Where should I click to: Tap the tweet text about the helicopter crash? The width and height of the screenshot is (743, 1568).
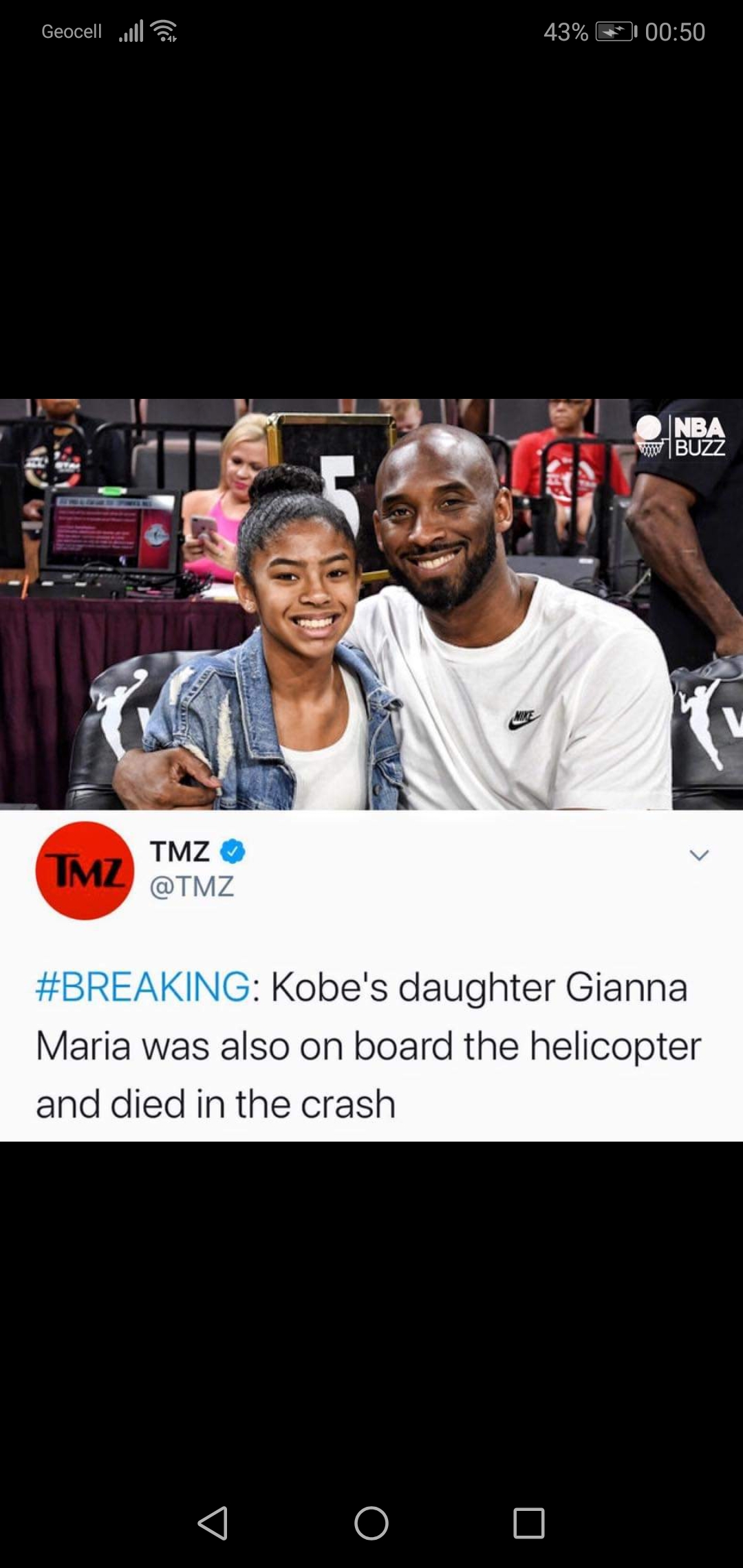(x=369, y=1045)
